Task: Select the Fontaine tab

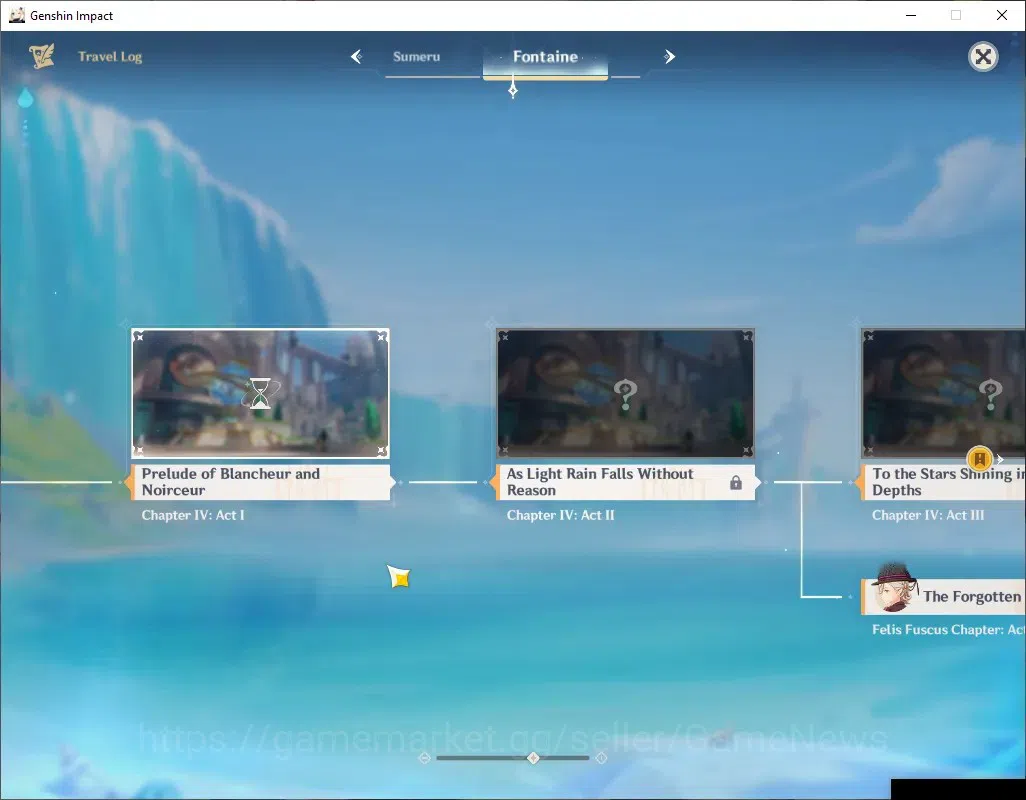Action: pos(545,57)
